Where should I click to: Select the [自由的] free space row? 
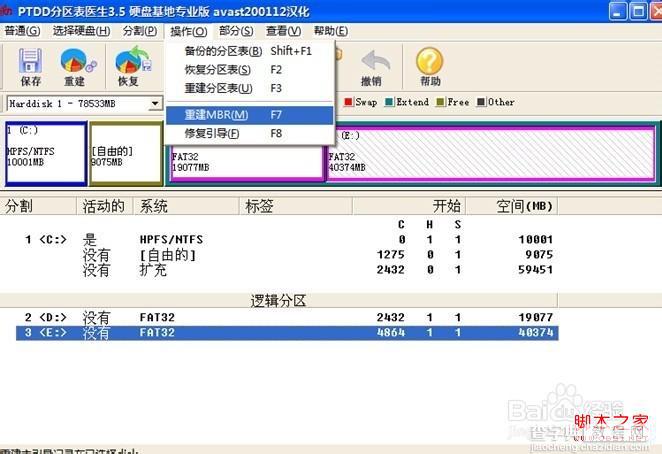pyautogui.click(x=287, y=255)
